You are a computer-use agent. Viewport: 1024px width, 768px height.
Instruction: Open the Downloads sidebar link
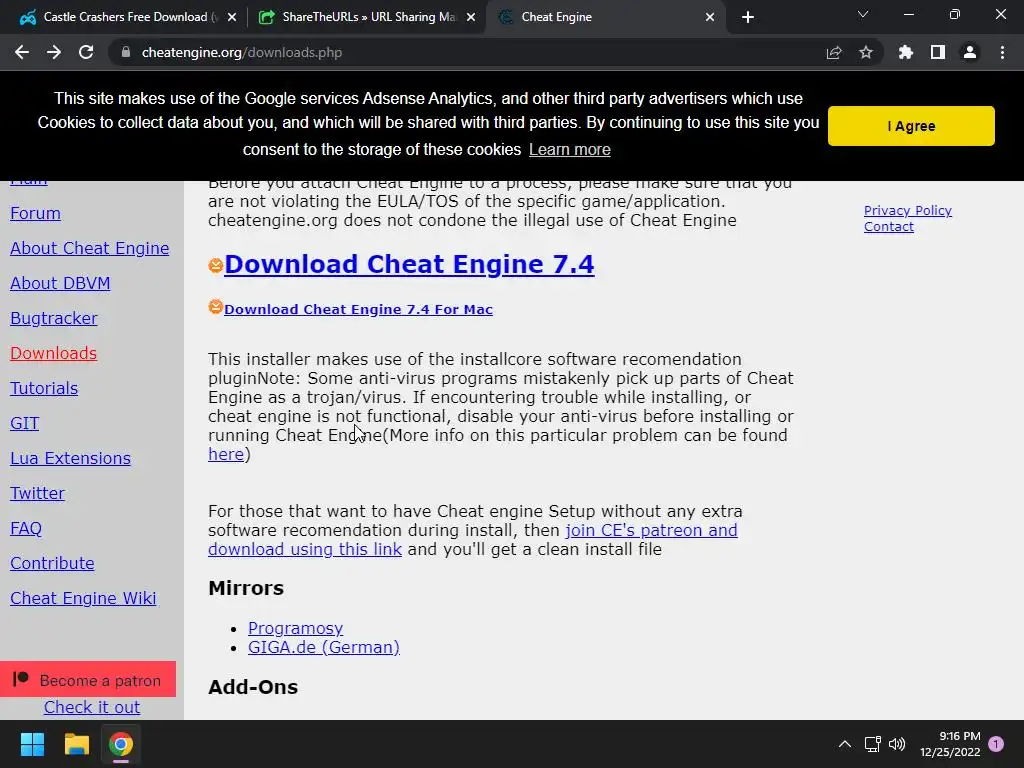pos(54,353)
